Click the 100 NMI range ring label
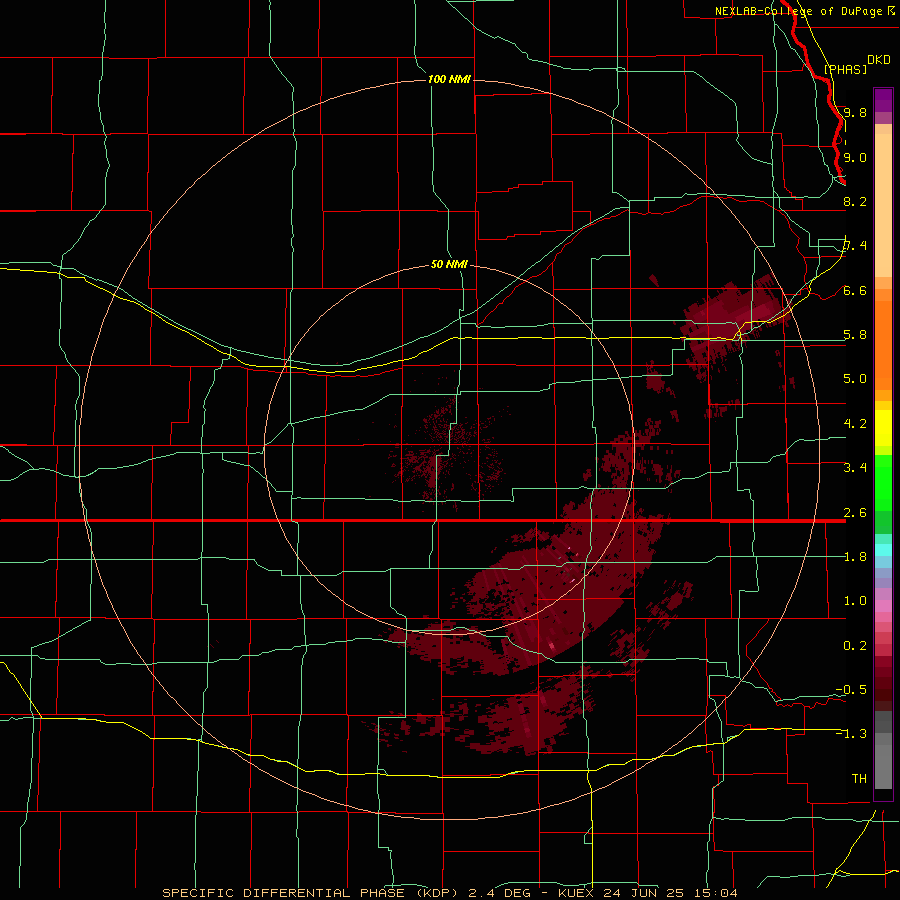Screen dimensions: 900x900 (x=449, y=79)
